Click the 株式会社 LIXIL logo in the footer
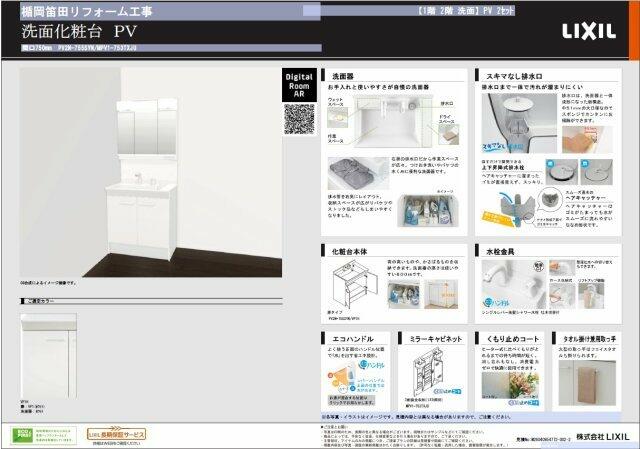The height and width of the screenshot is (449, 640). tap(602, 436)
